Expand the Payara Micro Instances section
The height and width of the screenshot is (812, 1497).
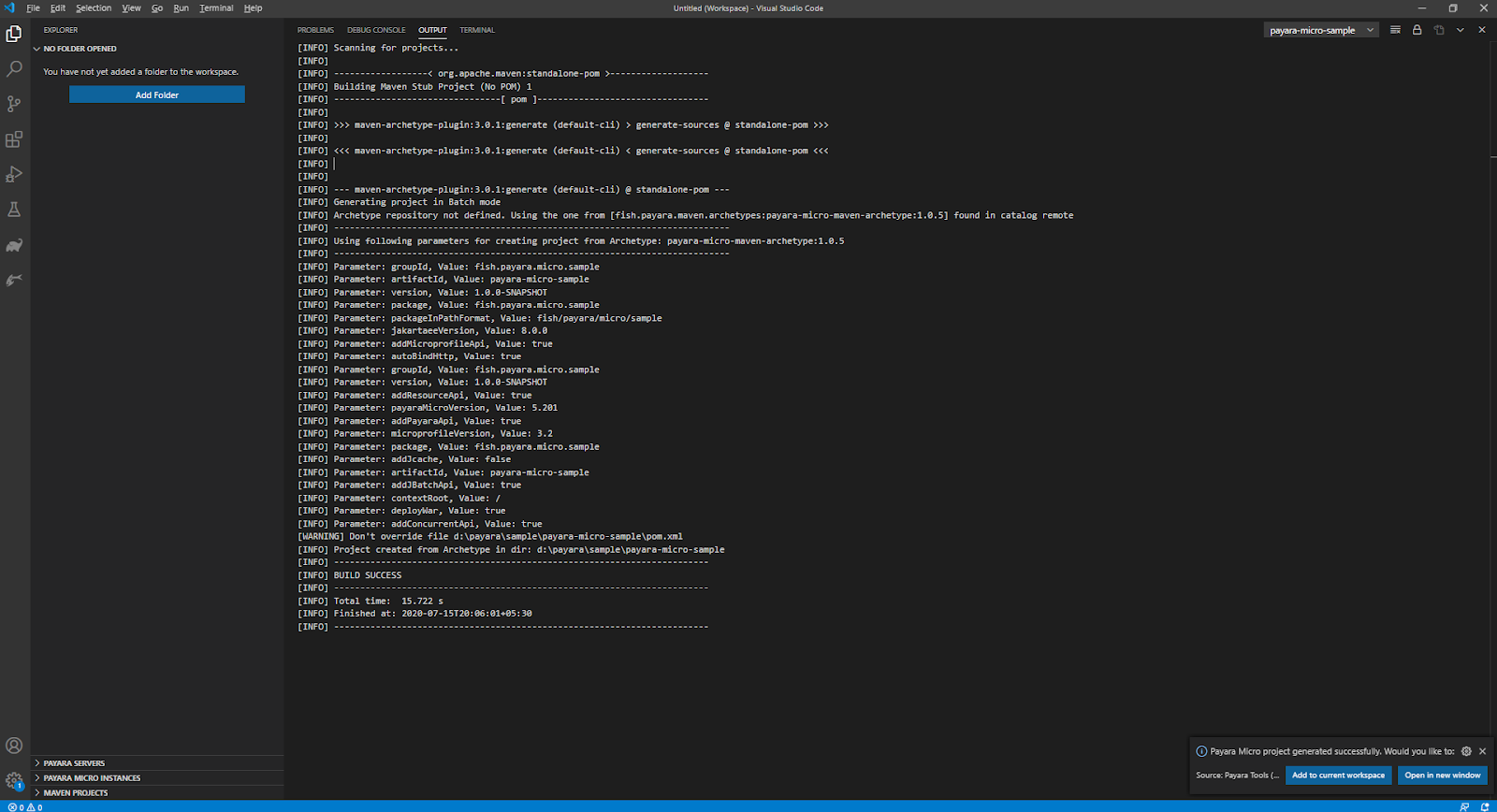pos(92,778)
